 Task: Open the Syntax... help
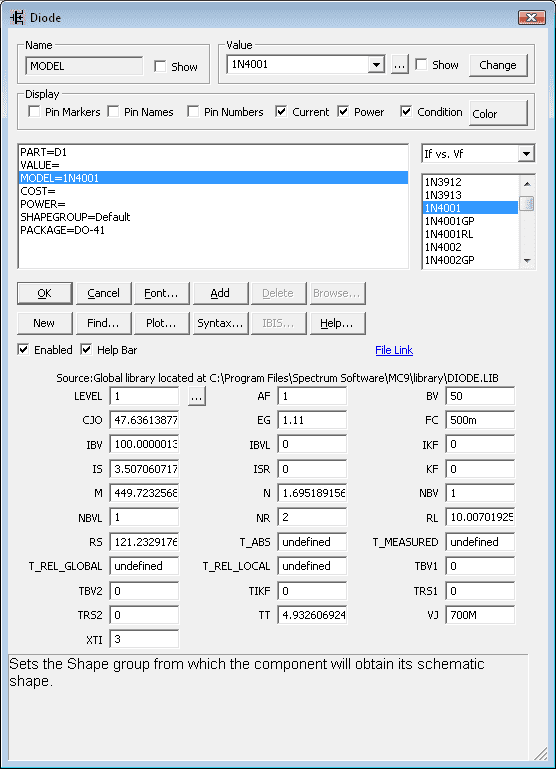pyautogui.click(x=220, y=323)
